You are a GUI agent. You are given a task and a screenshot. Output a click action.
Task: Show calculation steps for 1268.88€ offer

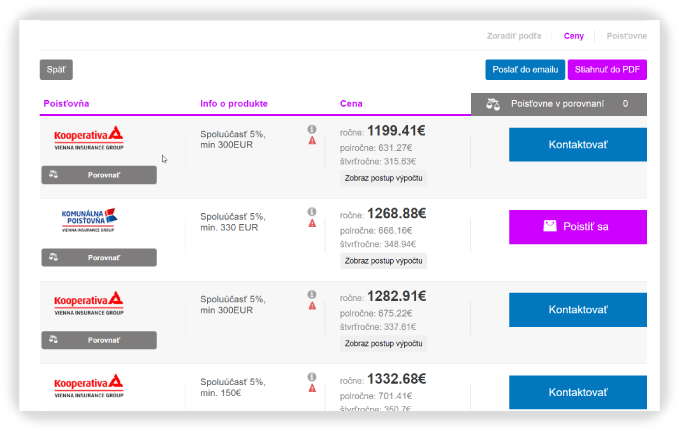coord(383,261)
